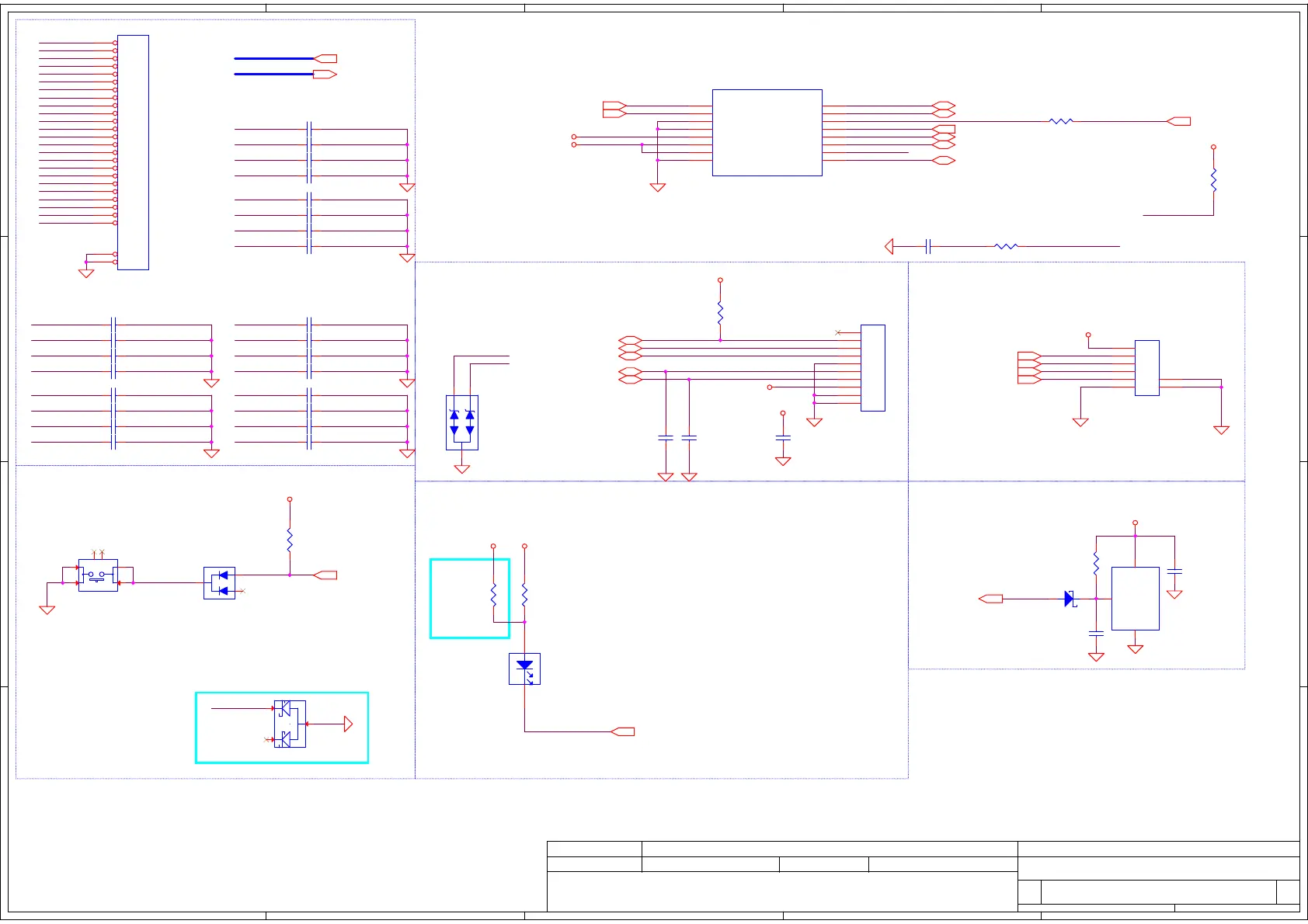Image resolution: width=1308 pixels, height=924 pixels.
Task: Select the LED symbol below the two resistors
Action: (x=524, y=669)
